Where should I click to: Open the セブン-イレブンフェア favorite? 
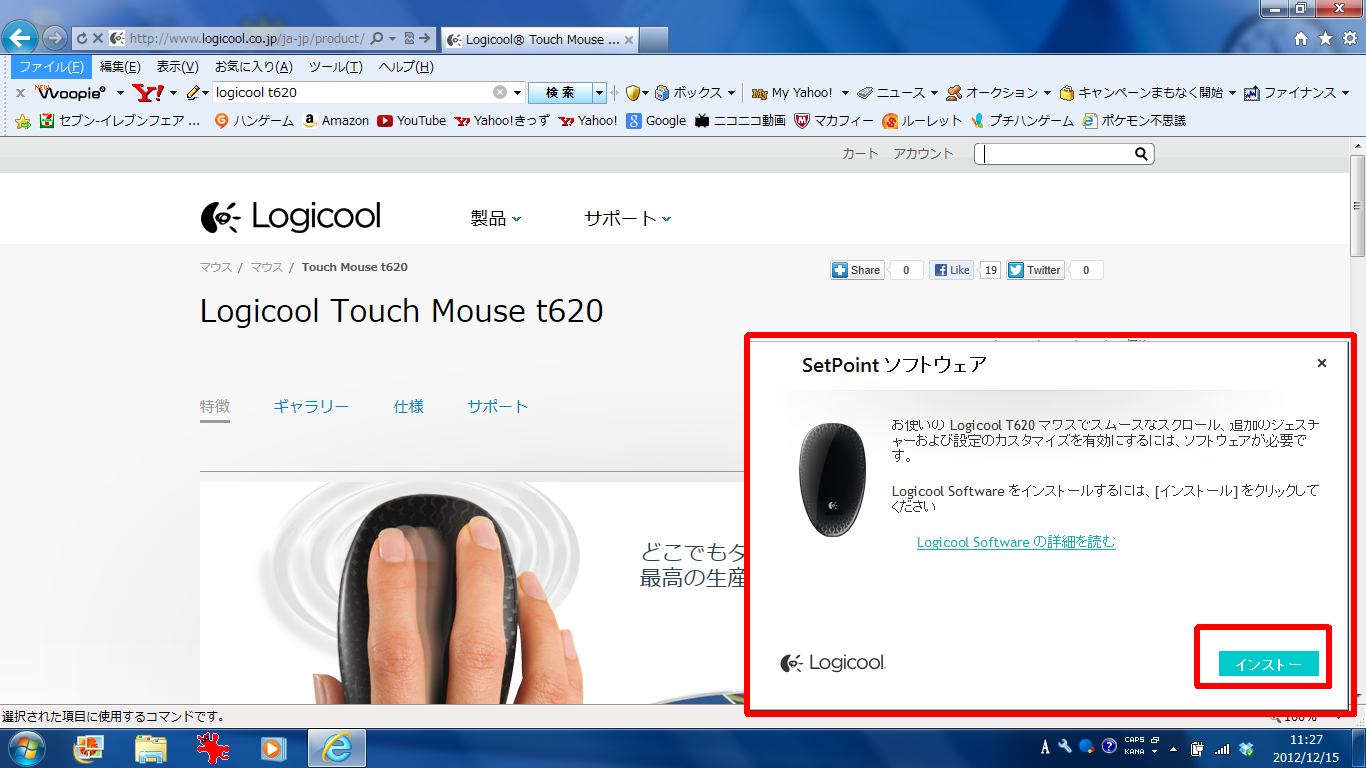(120, 121)
